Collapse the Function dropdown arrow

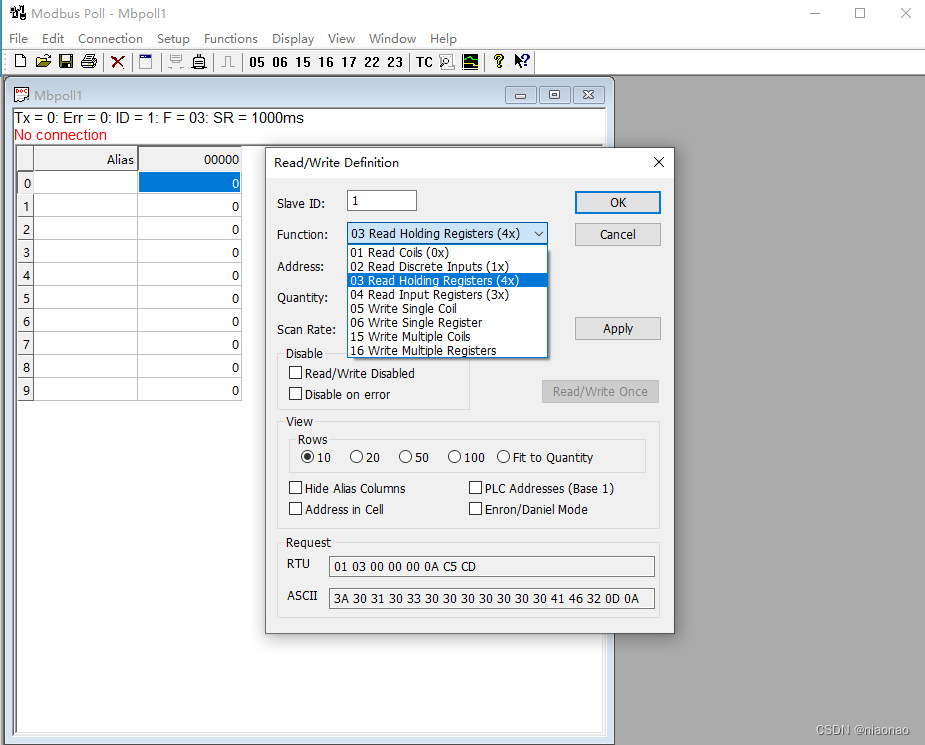click(x=539, y=234)
